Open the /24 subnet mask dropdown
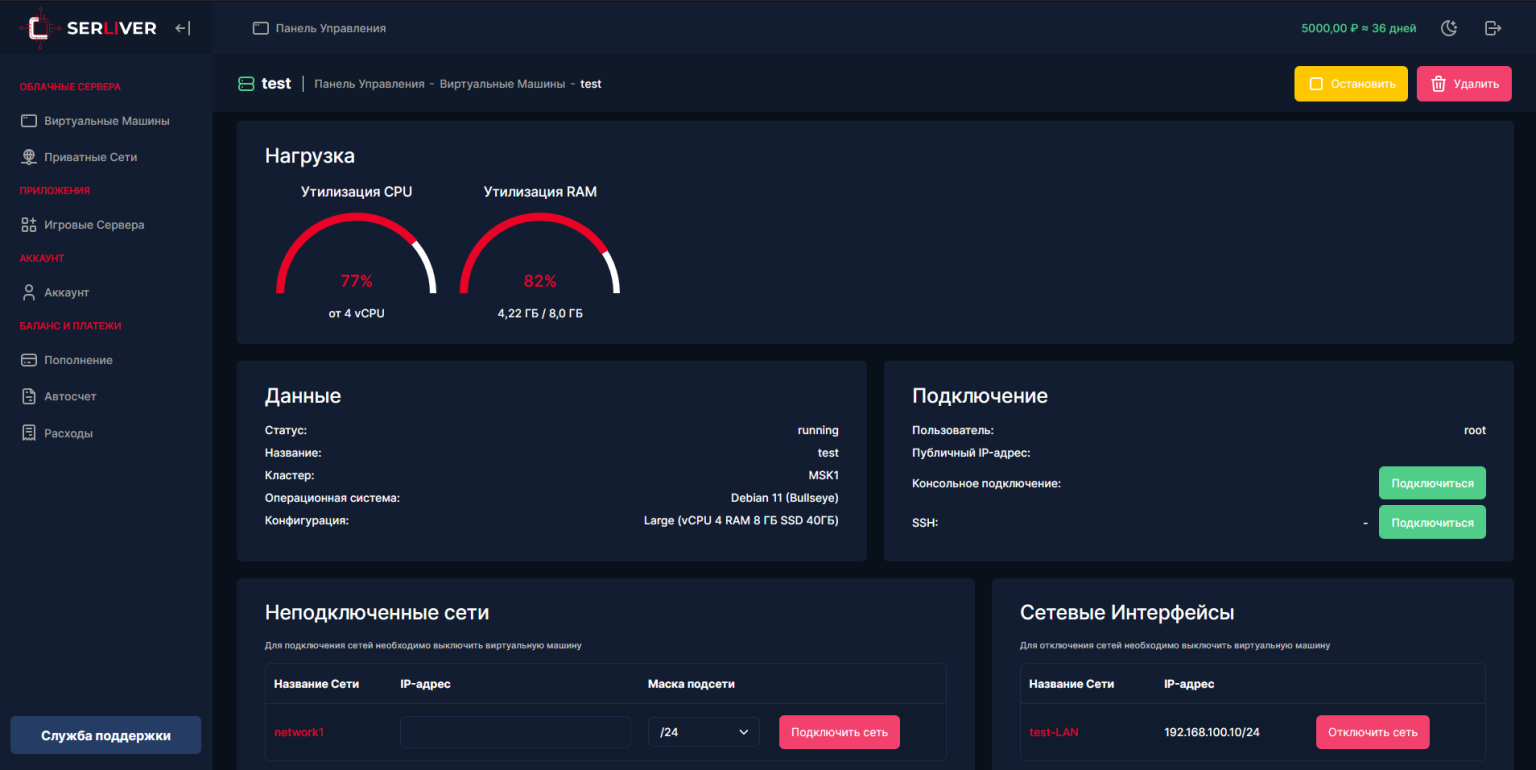Screen dimensions: 1536x770 [x=704, y=732]
